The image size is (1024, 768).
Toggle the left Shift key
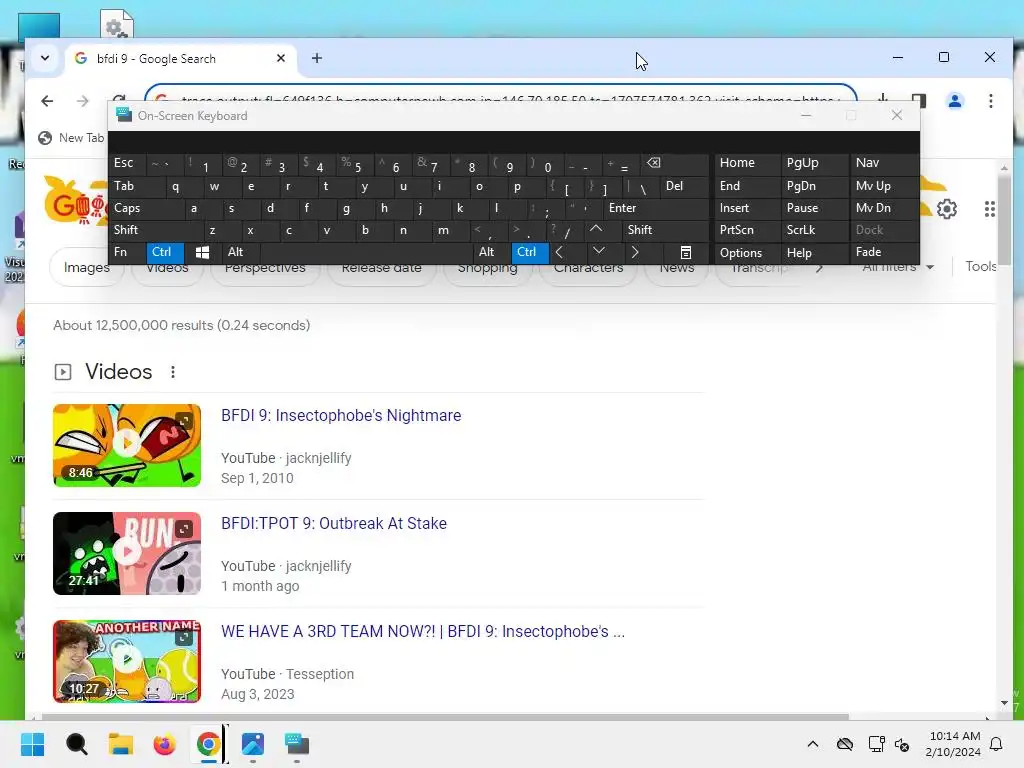[155, 230]
